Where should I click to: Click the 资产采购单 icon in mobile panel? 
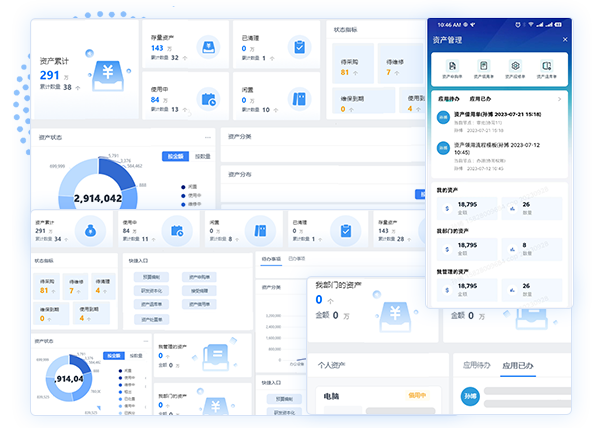pos(452,65)
